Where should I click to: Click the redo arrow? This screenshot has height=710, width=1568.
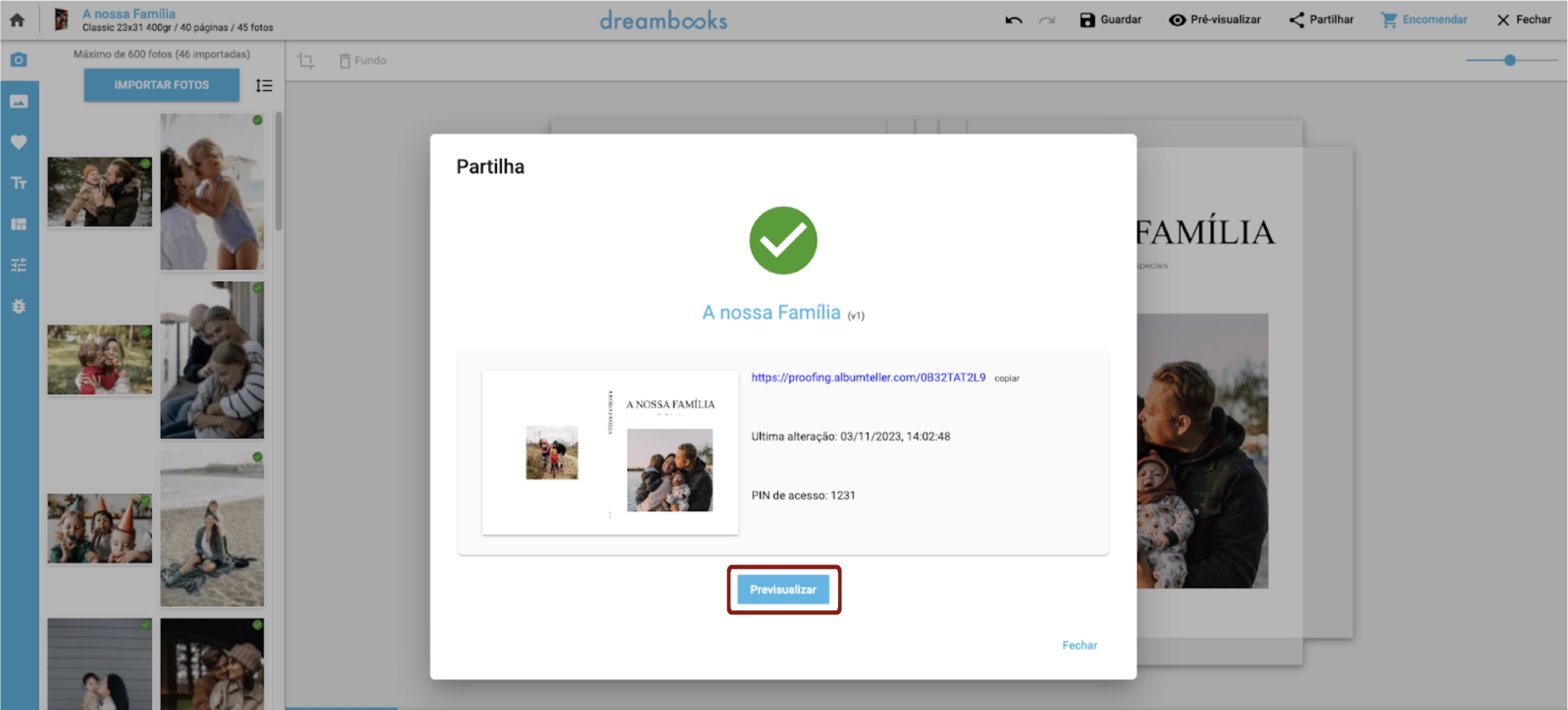[1046, 20]
